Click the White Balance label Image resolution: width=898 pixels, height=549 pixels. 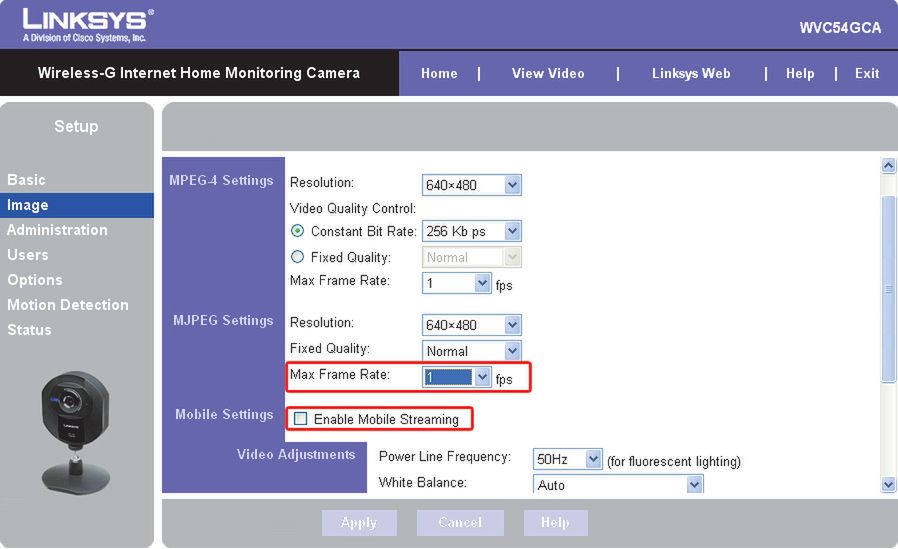coord(423,483)
